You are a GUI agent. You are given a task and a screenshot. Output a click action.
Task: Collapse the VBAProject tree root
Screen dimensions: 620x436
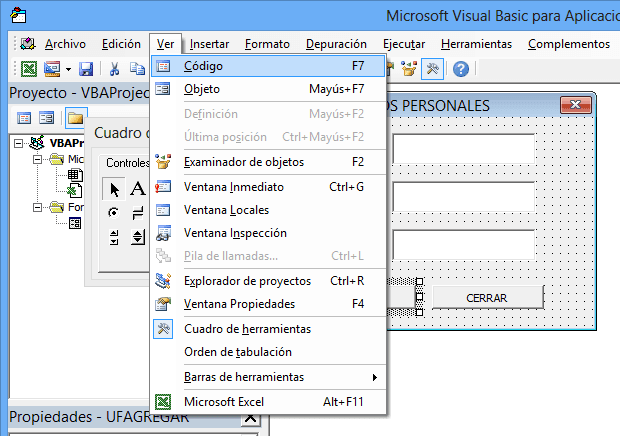coord(18,143)
